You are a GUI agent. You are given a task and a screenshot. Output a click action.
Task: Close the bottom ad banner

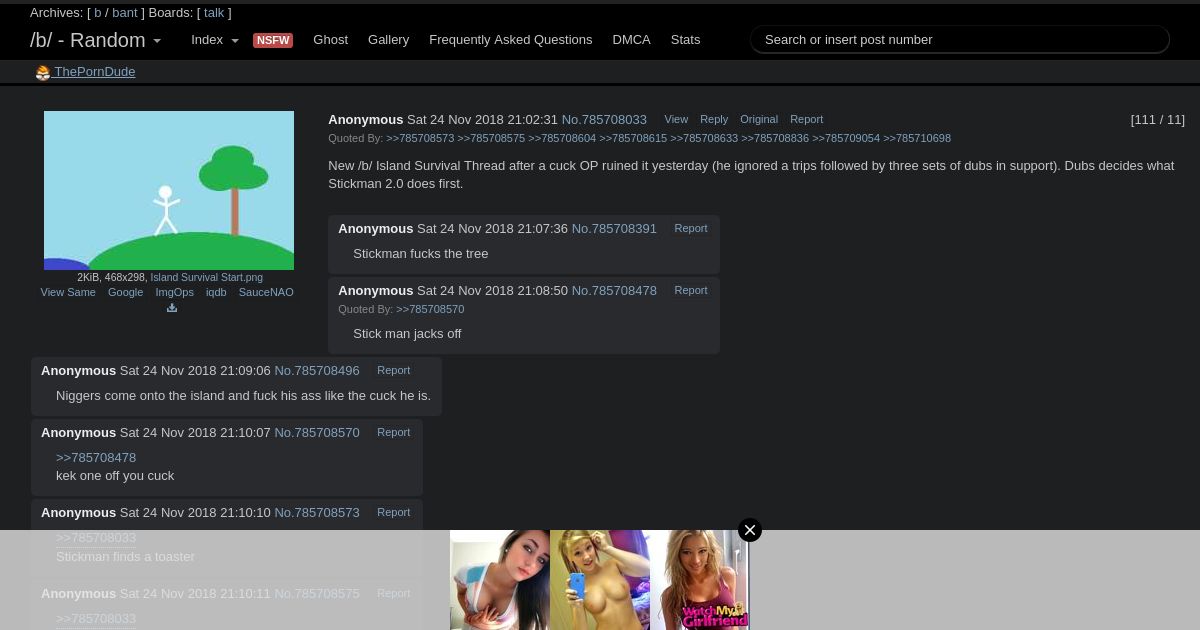(x=750, y=530)
